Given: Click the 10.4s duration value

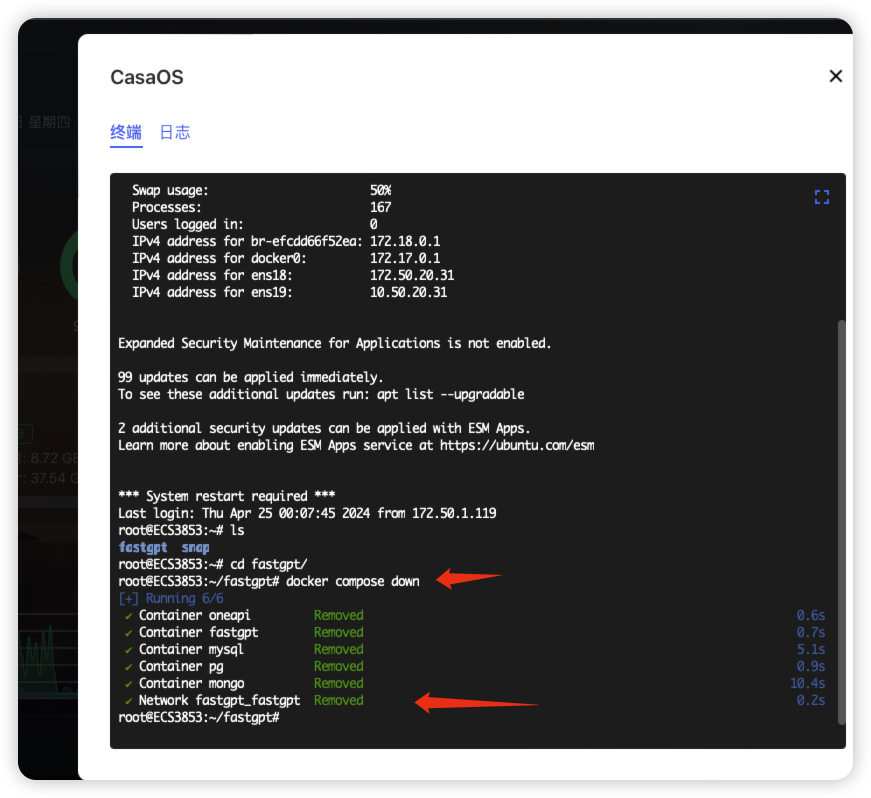Looking at the screenshot, I should (x=808, y=684).
